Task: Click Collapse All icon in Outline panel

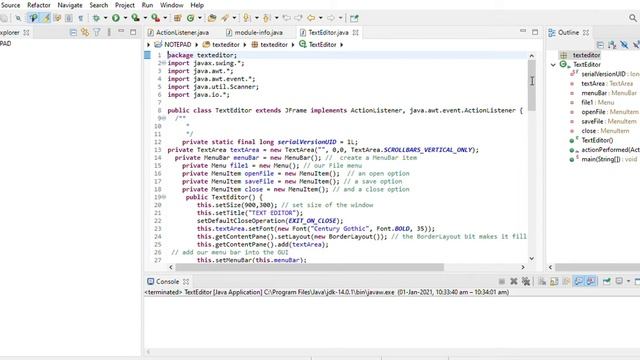Action: [x=600, y=44]
